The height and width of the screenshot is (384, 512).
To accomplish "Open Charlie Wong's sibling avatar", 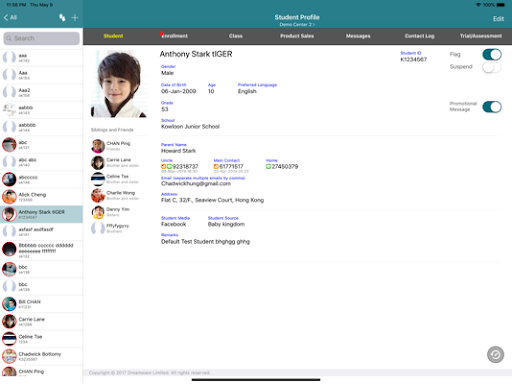I will click(98, 196).
